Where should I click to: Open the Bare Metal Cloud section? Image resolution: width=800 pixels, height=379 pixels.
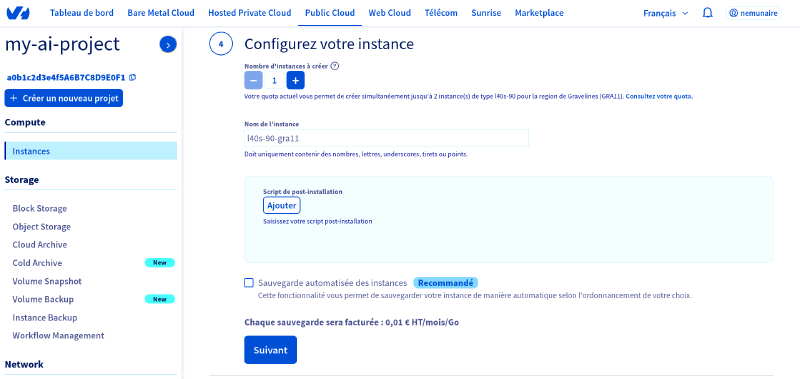[161, 13]
